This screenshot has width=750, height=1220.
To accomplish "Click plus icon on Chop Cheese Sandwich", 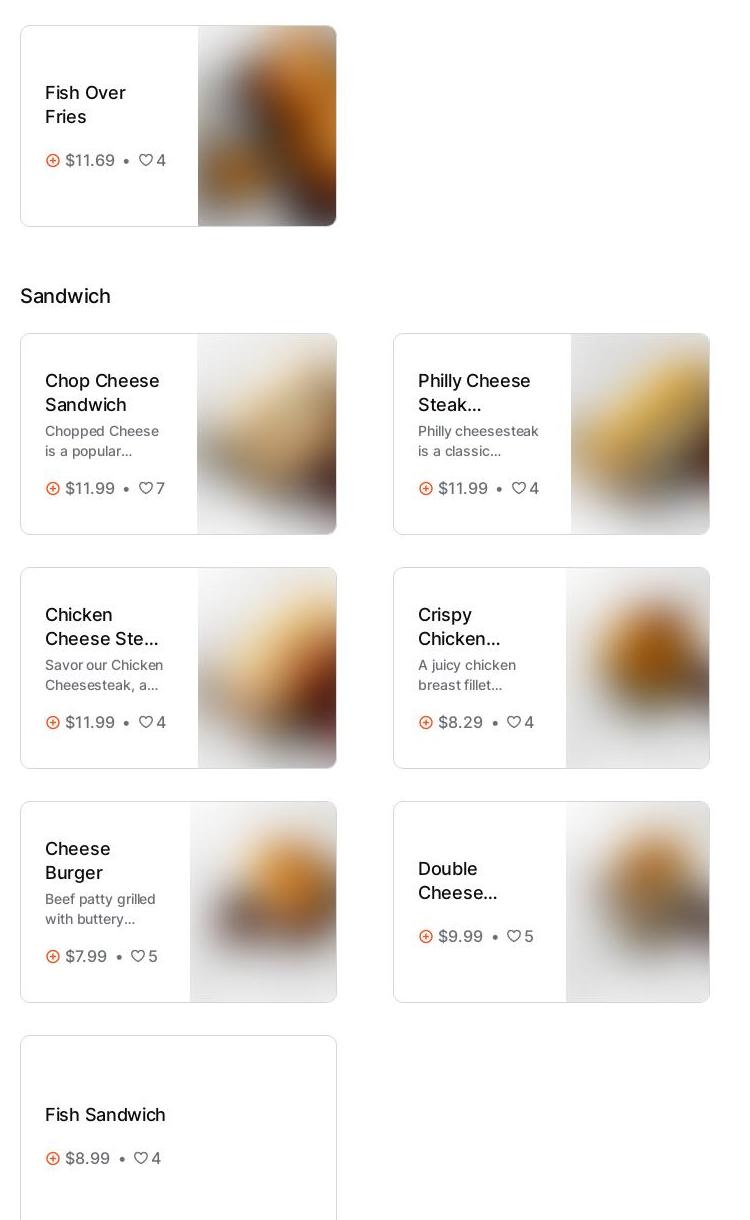I will pos(53,488).
